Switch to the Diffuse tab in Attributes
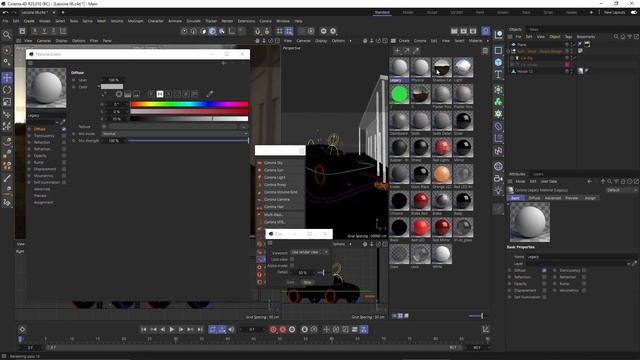Screen dimensions: 640x360 pyautogui.click(x=534, y=198)
